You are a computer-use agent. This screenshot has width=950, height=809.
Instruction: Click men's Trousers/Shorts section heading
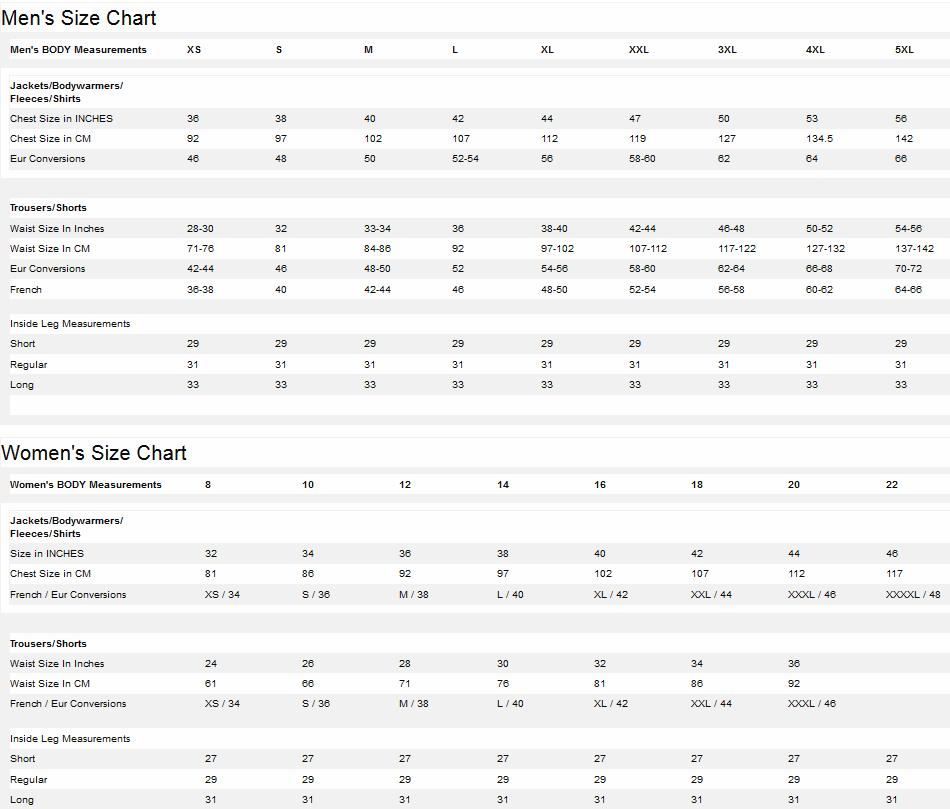pos(48,208)
